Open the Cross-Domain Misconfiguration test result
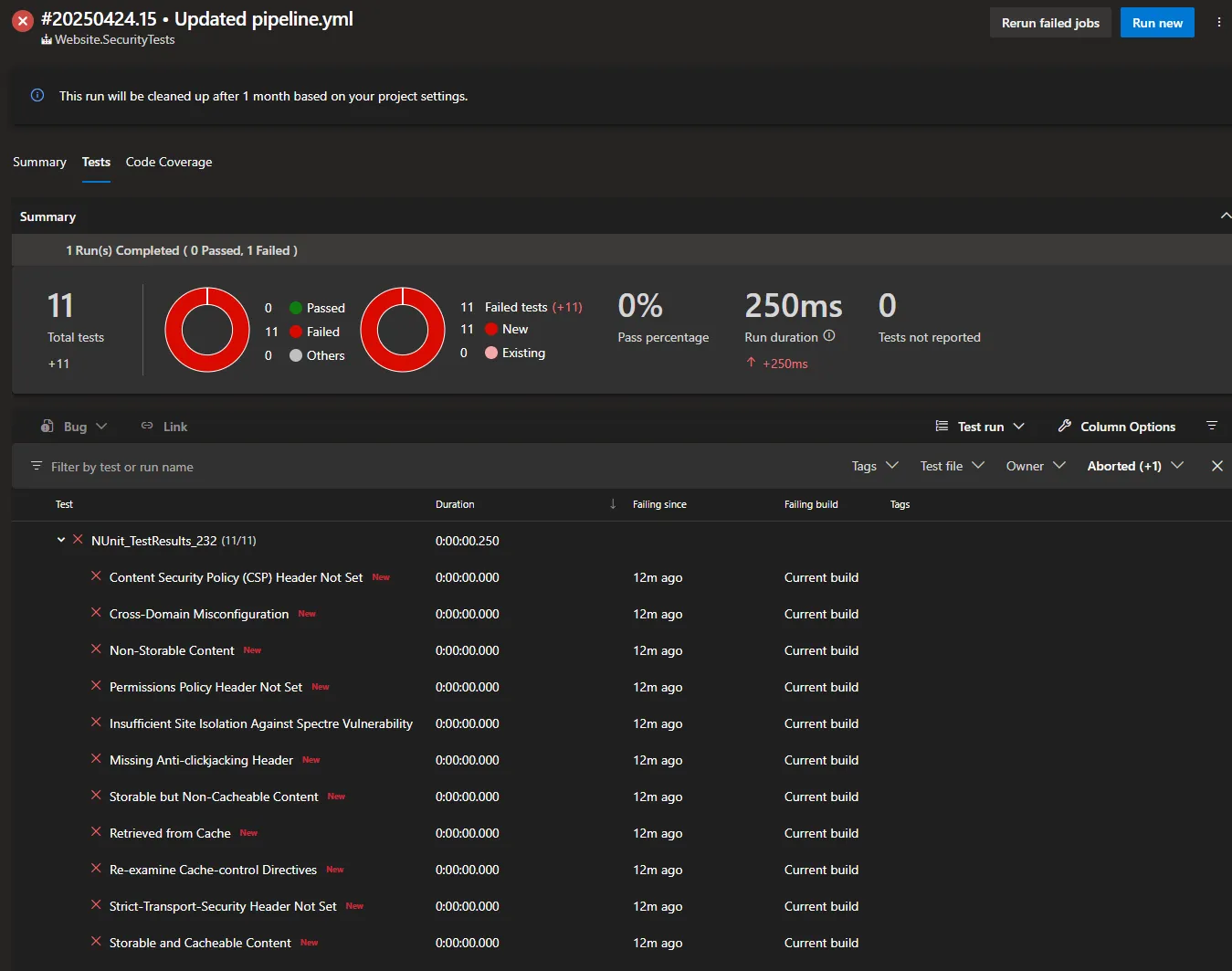Viewport: 1232px width, 971px height. click(200, 613)
